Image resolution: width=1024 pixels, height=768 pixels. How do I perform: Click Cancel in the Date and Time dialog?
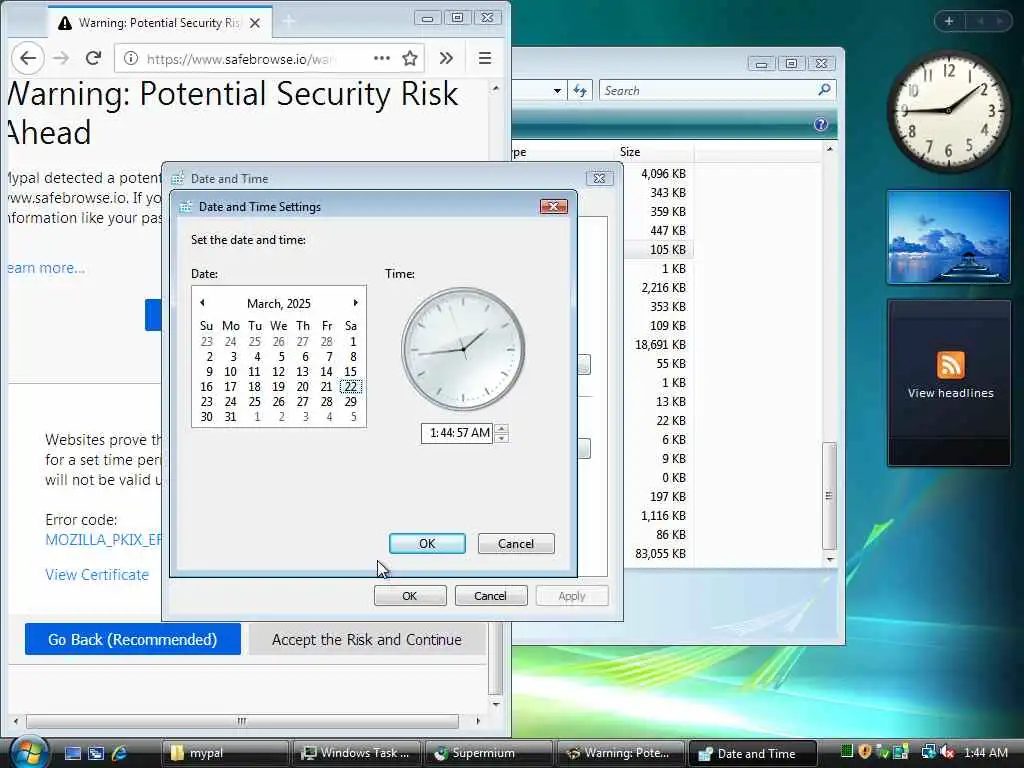click(x=490, y=596)
